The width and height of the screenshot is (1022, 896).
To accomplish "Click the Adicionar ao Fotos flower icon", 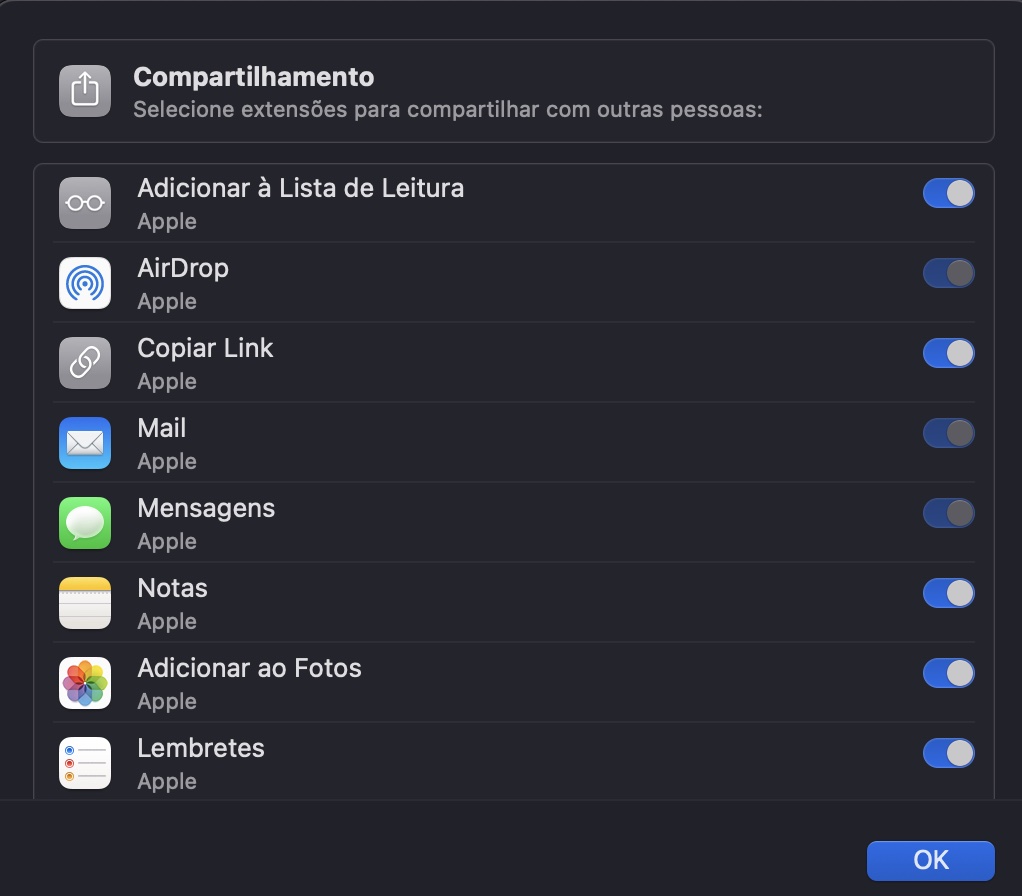I will point(85,683).
